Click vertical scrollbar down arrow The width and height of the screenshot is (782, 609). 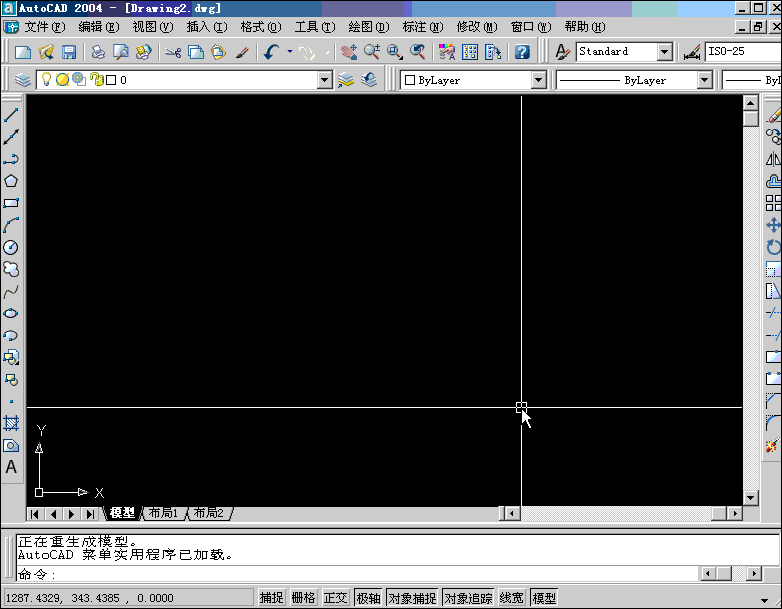(x=751, y=497)
